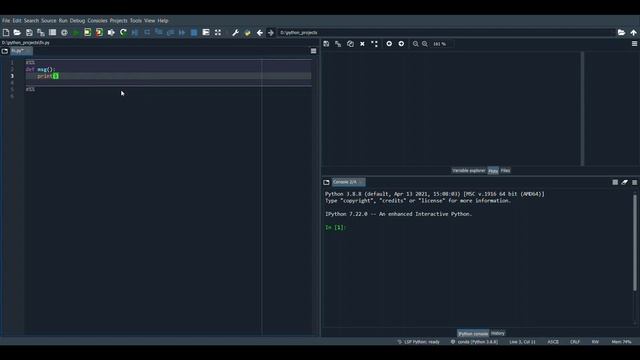The image size is (640, 360).
Task: Run the current cell
Action: pos(88,33)
